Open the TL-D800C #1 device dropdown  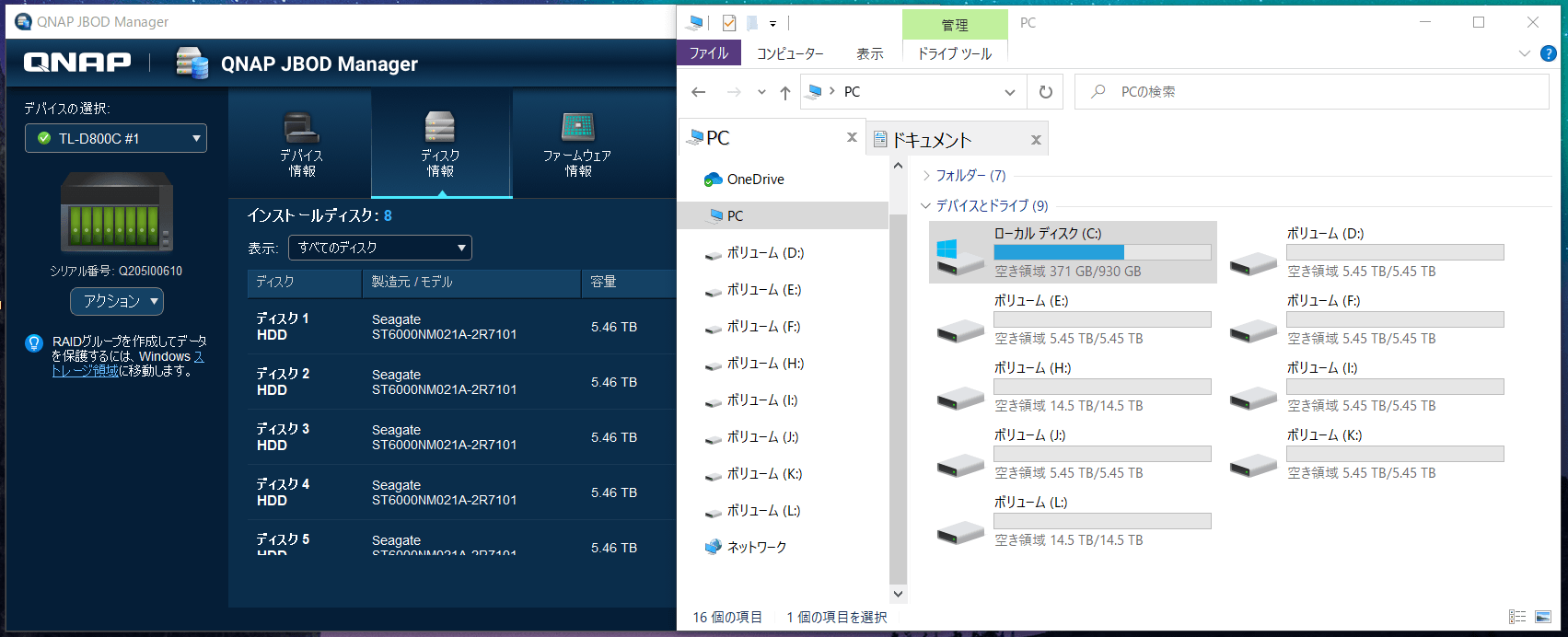(x=116, y=138)
